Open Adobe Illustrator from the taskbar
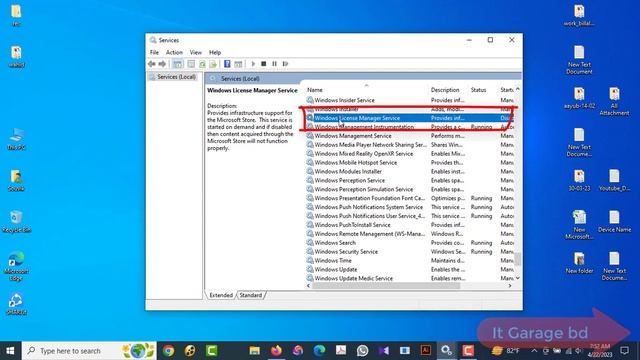Viewport: 640px width, 360px height. point(426,351)
